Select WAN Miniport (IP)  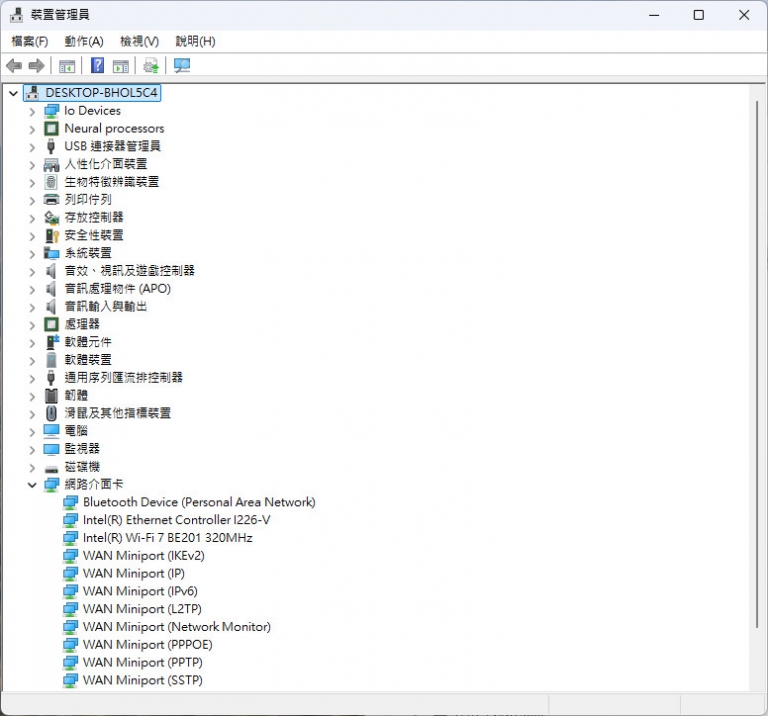click(134, 573)
